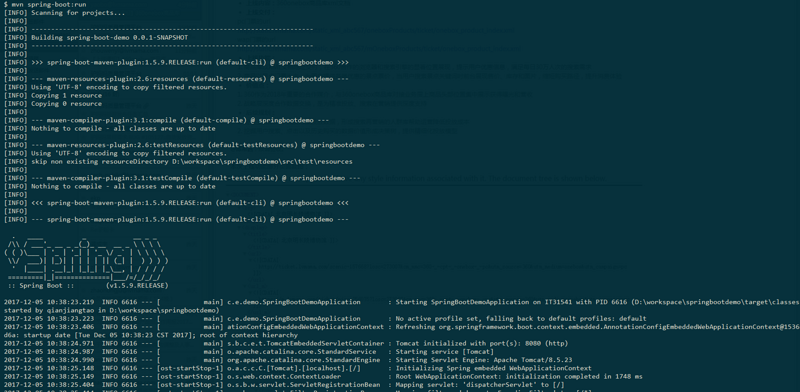Select the 'Scanning for projects...' line

[x=64, y=13]
